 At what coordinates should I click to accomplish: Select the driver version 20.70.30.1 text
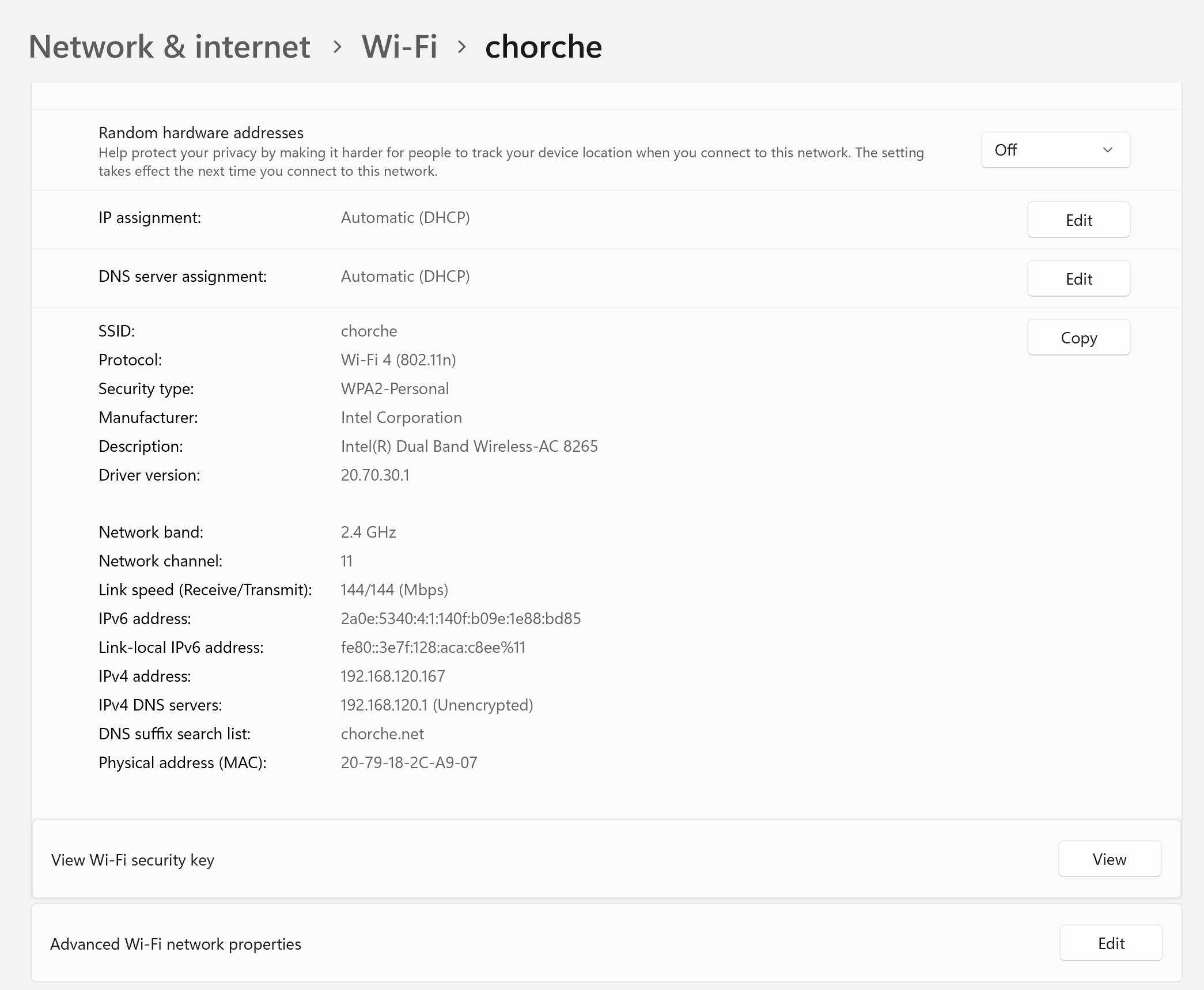click(x=375, y=475)
